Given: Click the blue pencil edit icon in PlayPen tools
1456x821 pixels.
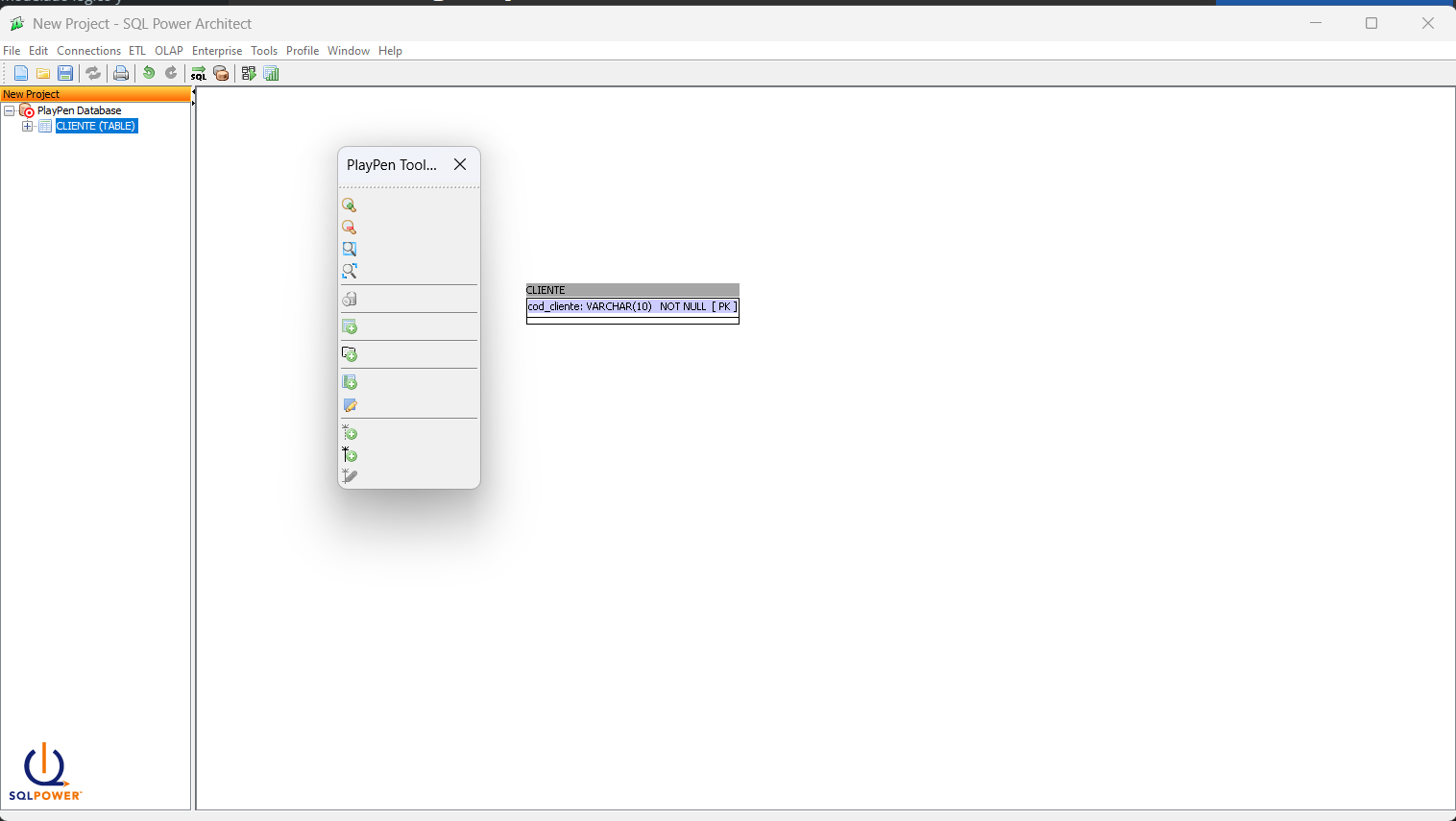Looking at the screenshot, I should [350, 405].
